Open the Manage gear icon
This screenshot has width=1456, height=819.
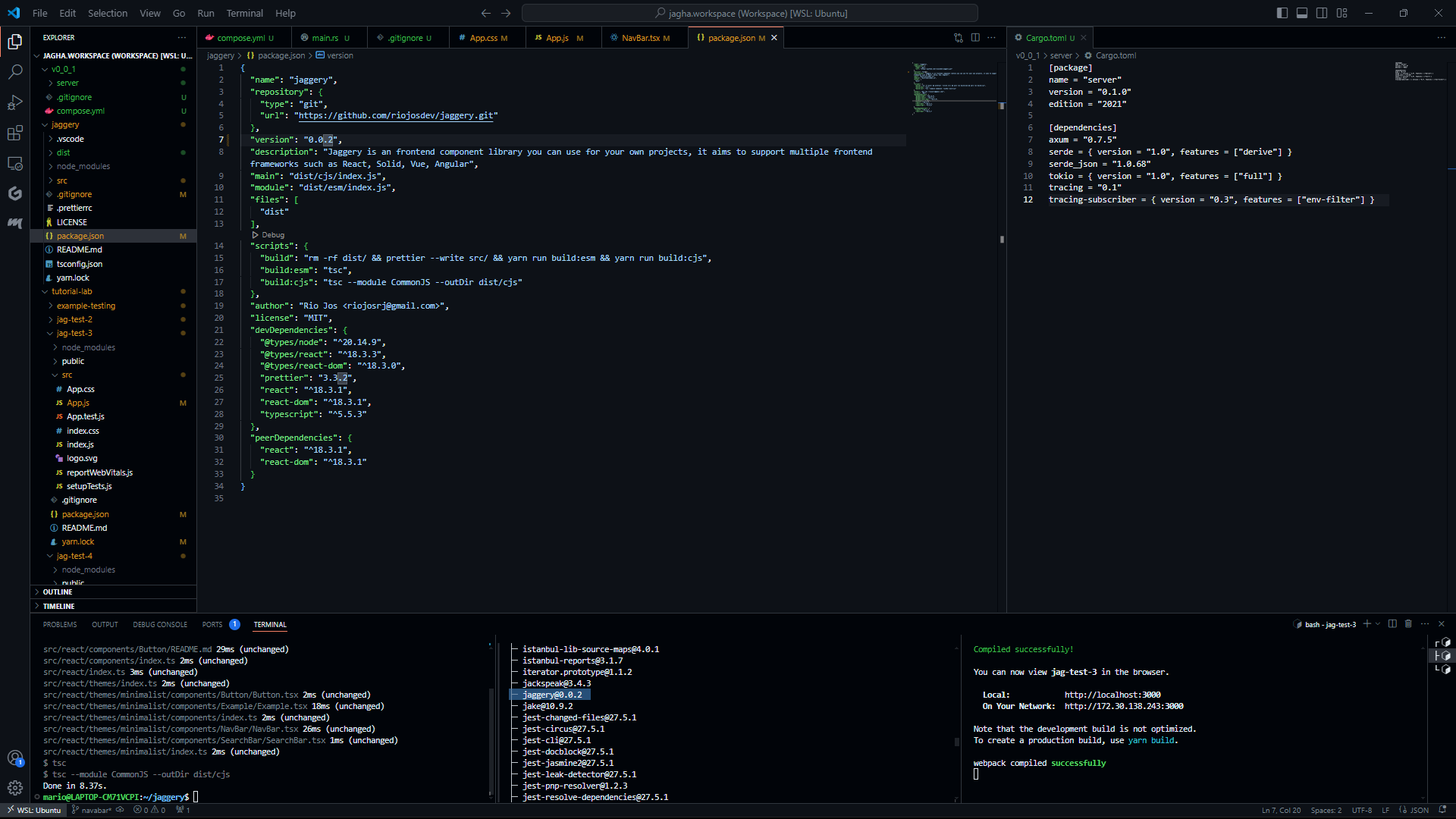coord(14,788)
